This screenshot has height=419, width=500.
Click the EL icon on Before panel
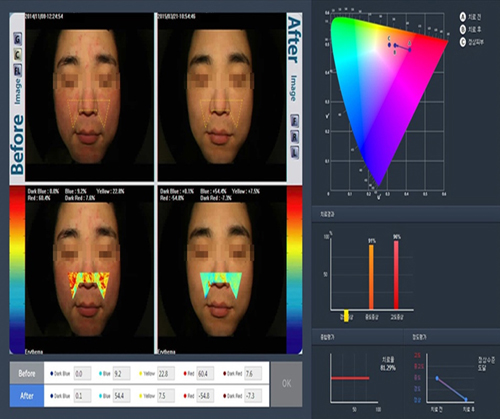click(x=18, y=70)
